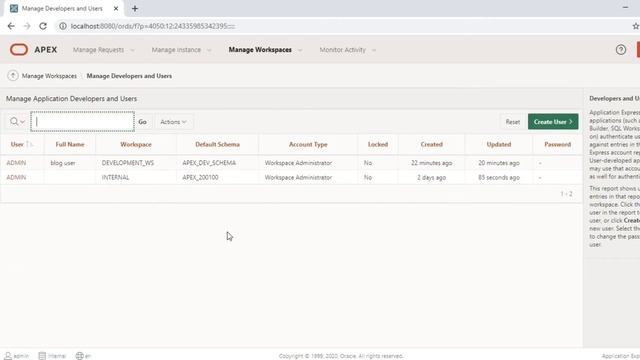Viewport: 640px width, 360px height.
Task: Open ADMIN user of INTERNAL workspace
Action: 16,178
